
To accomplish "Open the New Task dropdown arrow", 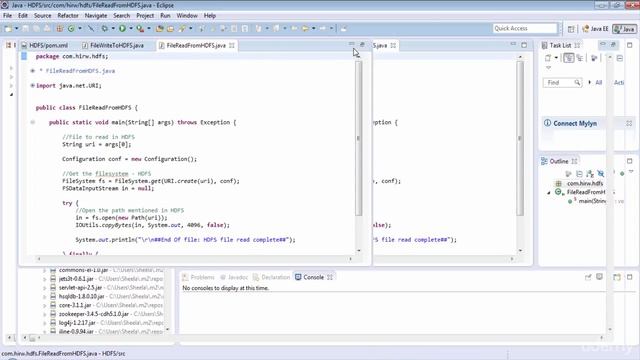I will click(x=556, y=58).
